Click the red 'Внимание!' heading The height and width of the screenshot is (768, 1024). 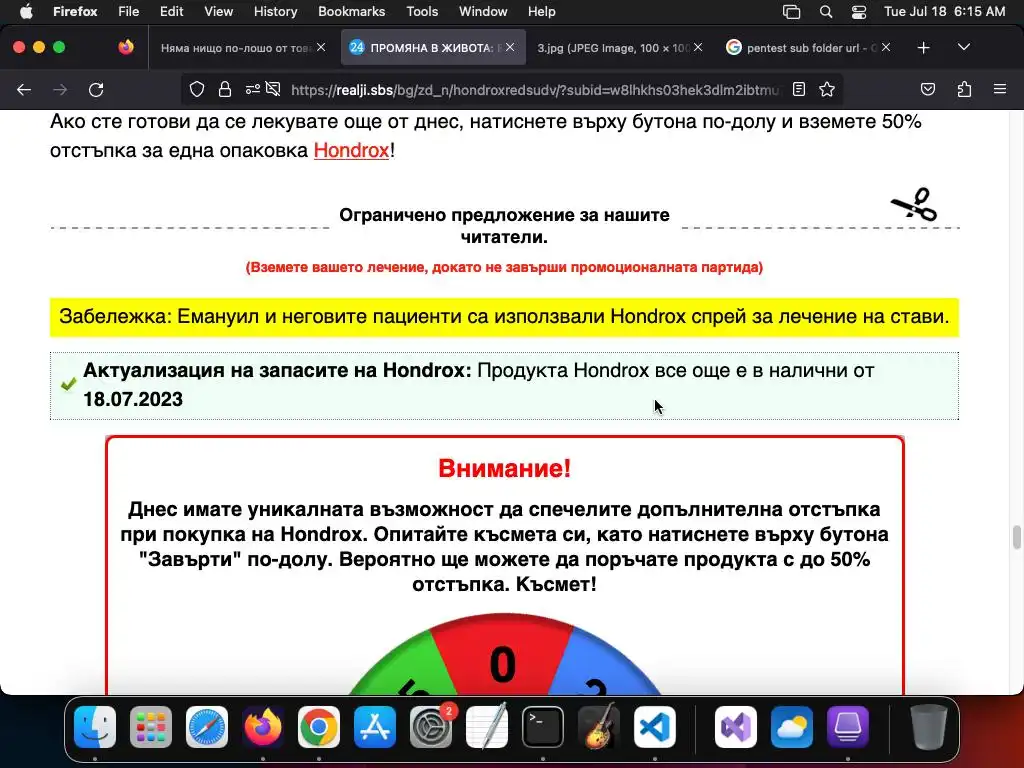pos(504,468)
